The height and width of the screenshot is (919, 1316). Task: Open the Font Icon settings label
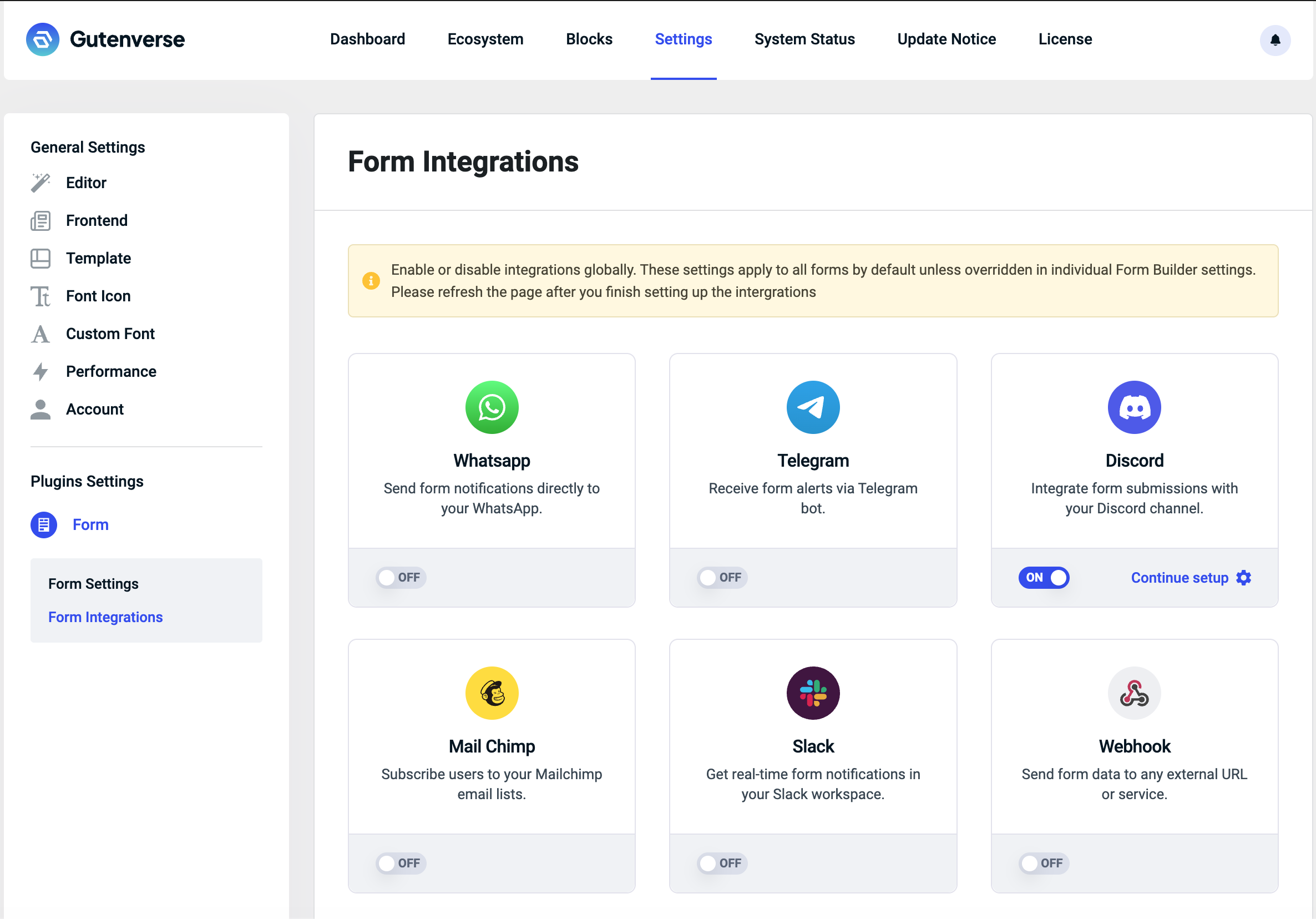[98, 296]
